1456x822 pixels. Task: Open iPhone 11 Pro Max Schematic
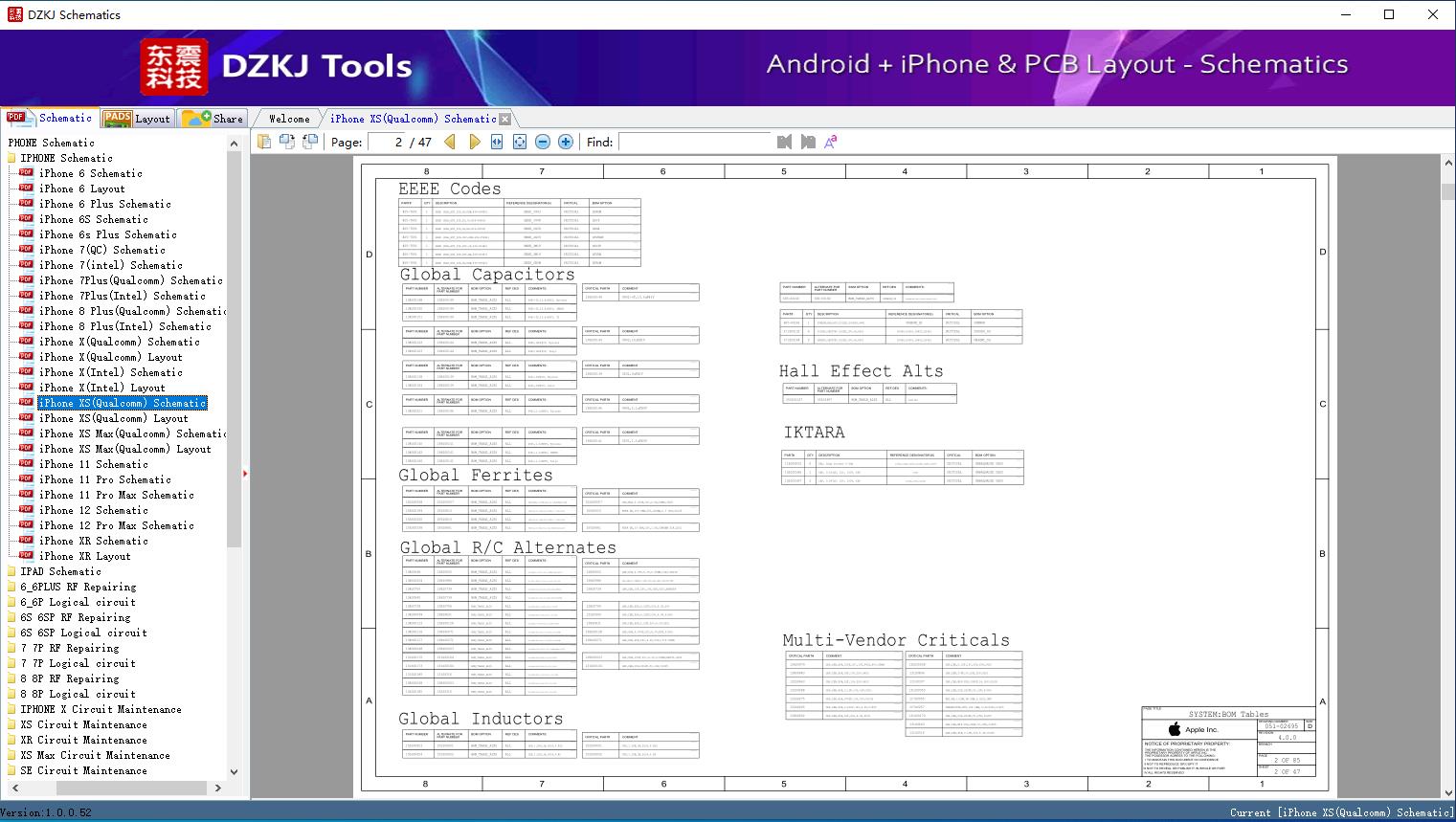pos(116,495)
